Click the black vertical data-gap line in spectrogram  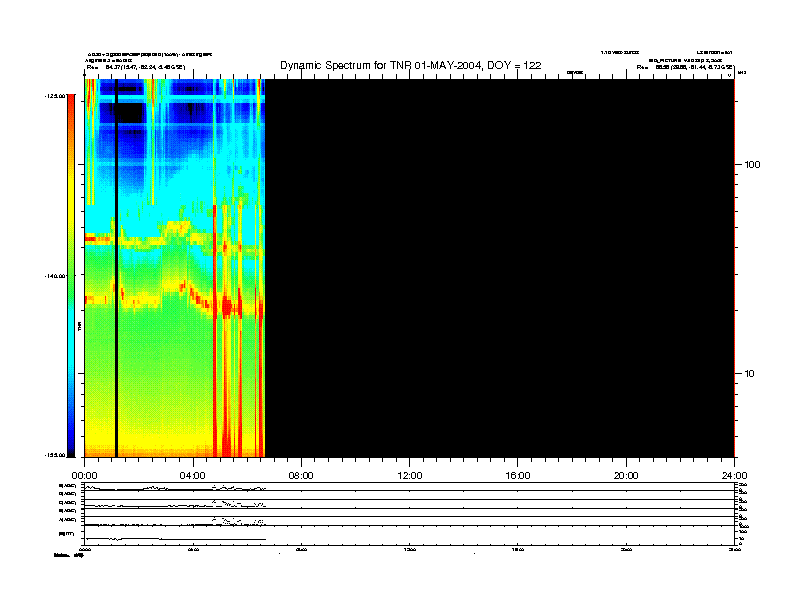pos(116,268)
